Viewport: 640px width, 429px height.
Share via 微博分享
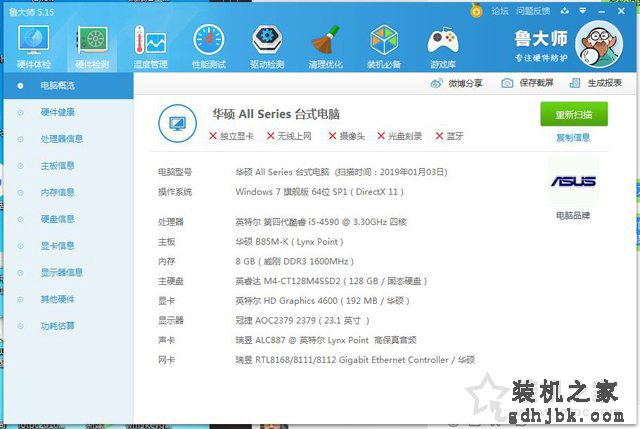(x=457, y=83)
